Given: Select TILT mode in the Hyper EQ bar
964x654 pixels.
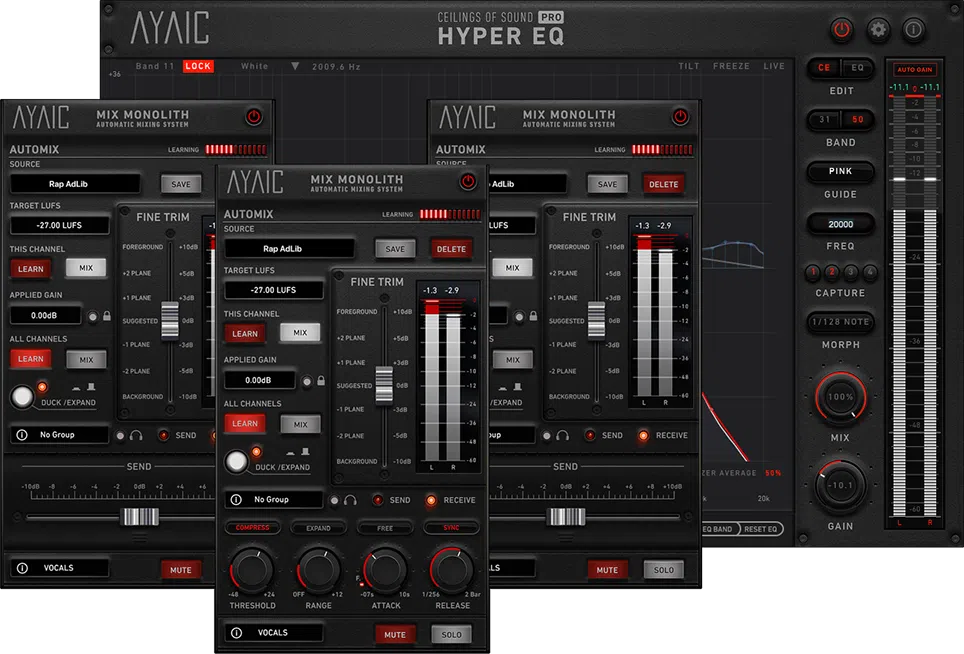Looking at the screenshot, I should pos(689,66).
